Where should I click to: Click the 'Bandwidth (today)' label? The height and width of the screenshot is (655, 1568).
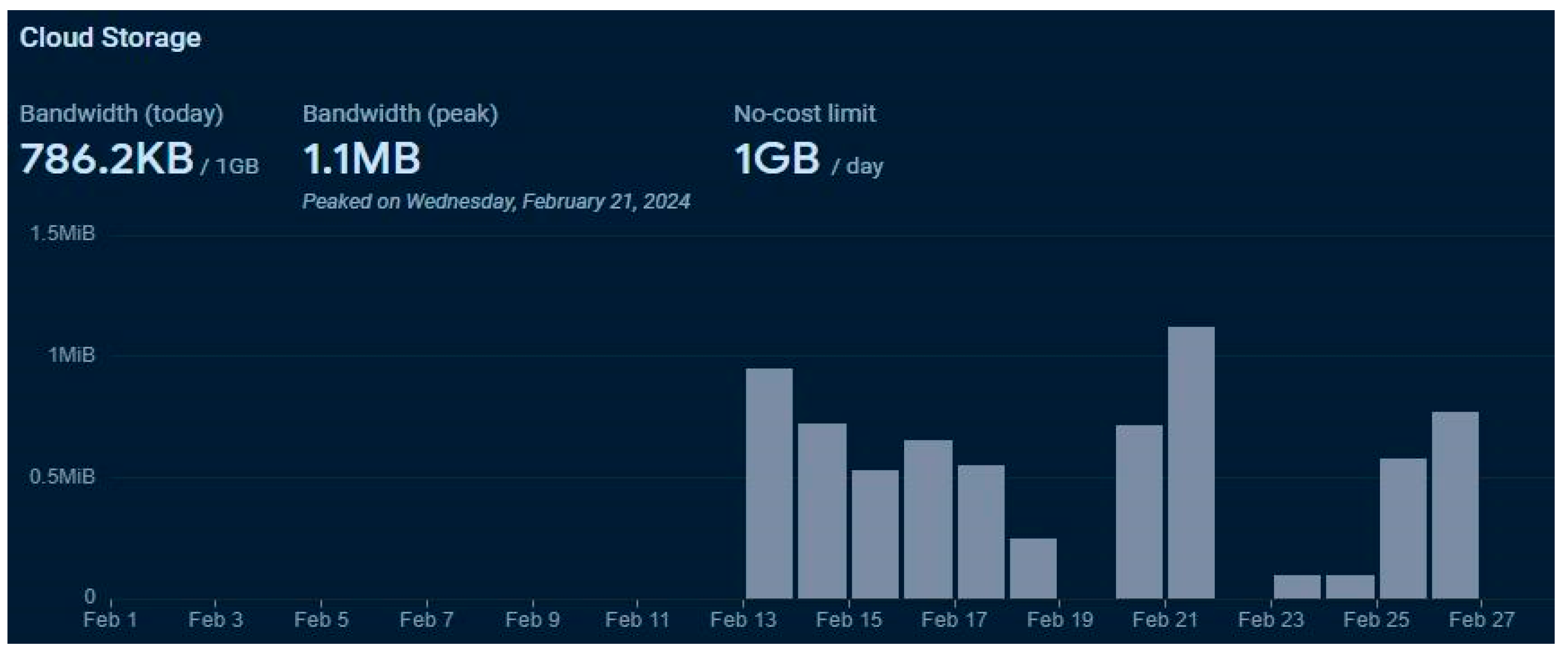(122, 114)
